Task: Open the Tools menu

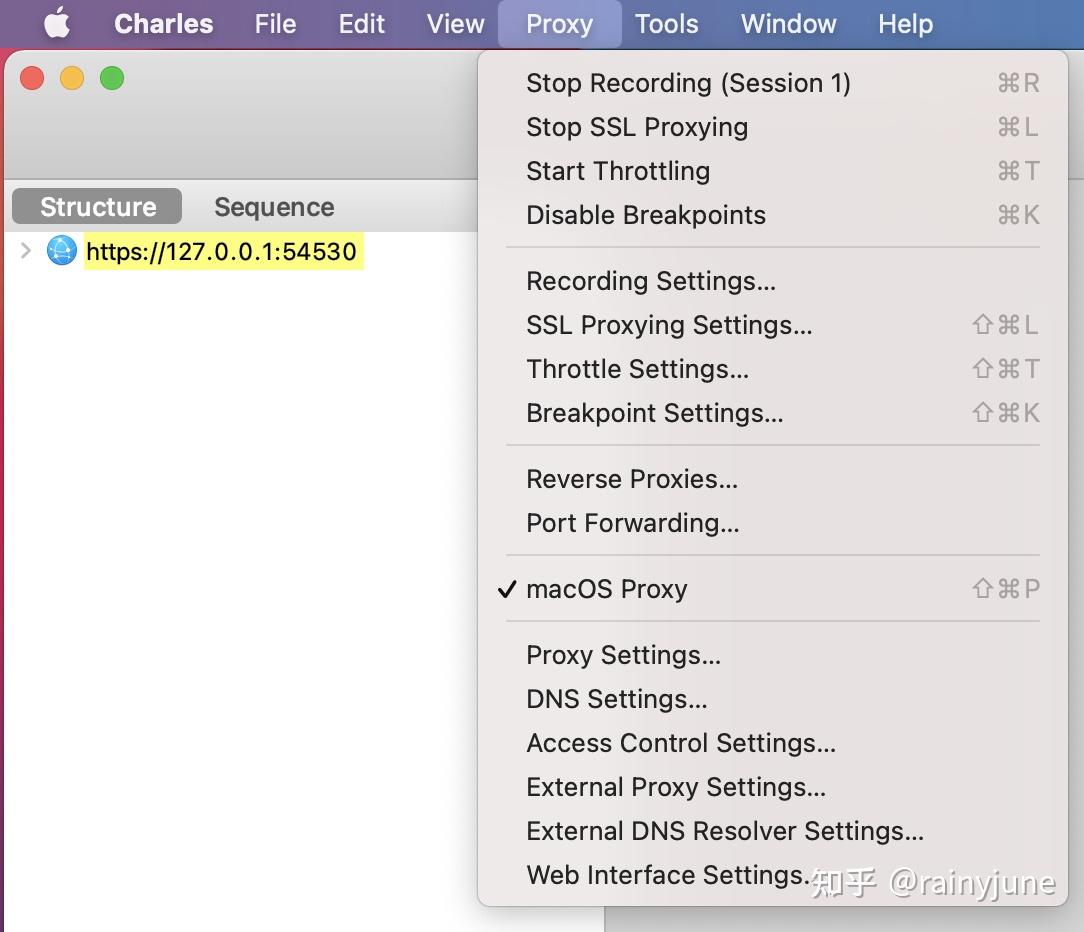Action: (x=666, y=24)
